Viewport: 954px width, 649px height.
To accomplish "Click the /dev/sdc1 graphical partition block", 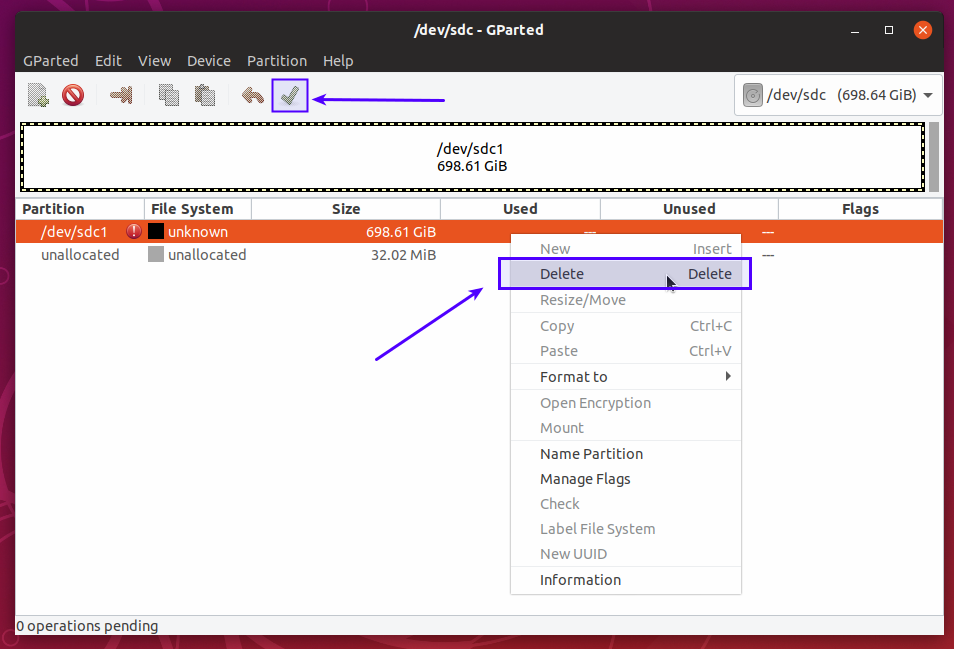I will [x=472, y=157].
